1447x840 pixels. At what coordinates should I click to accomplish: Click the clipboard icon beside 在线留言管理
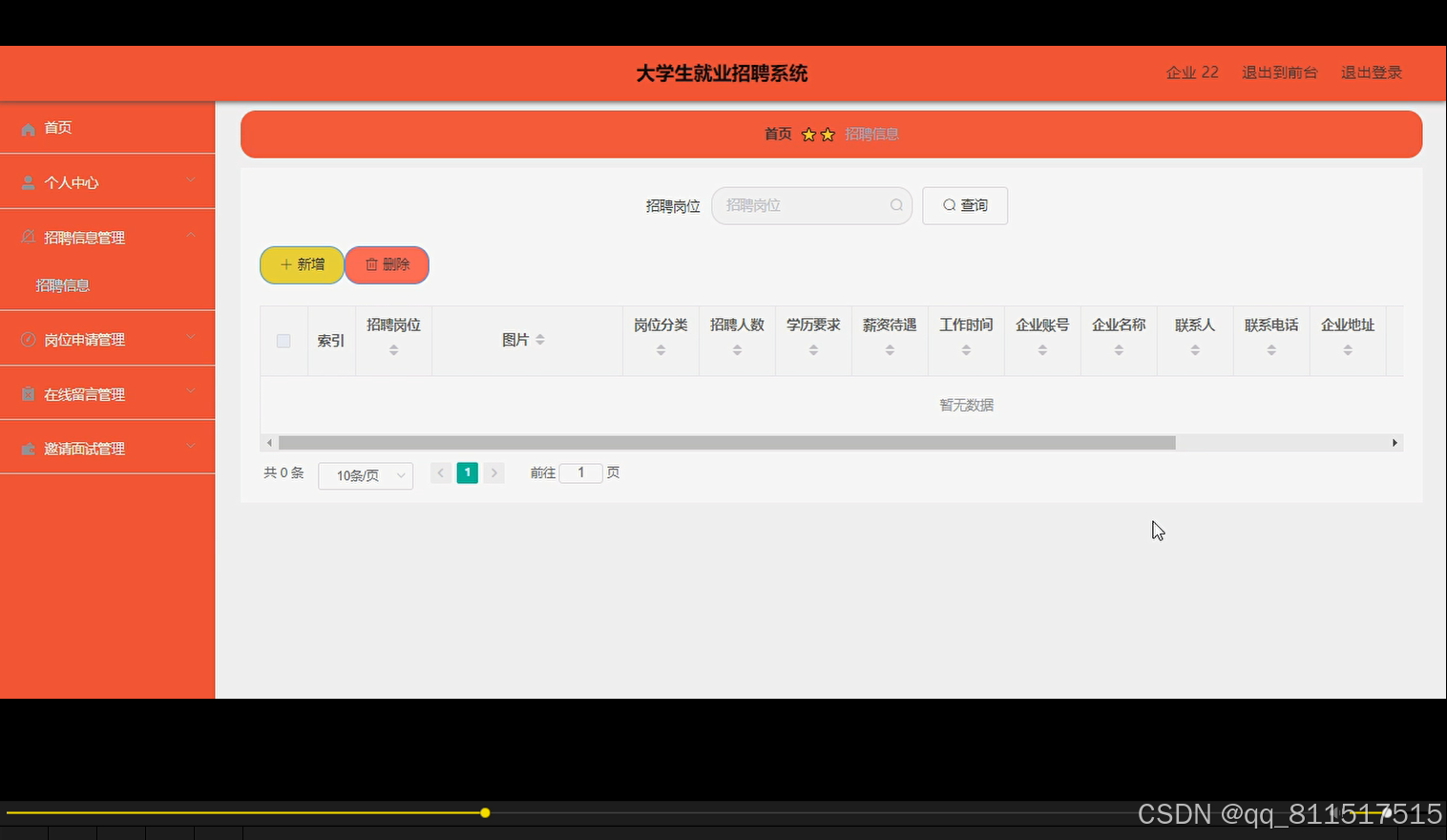coord(28,393)
